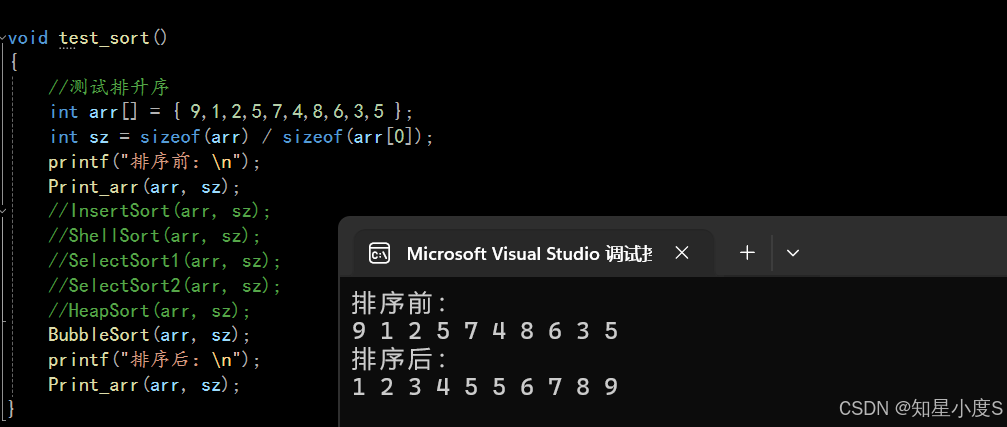Click the commented InsertSort line
1007x427 pixels.
tap(160, 211)
